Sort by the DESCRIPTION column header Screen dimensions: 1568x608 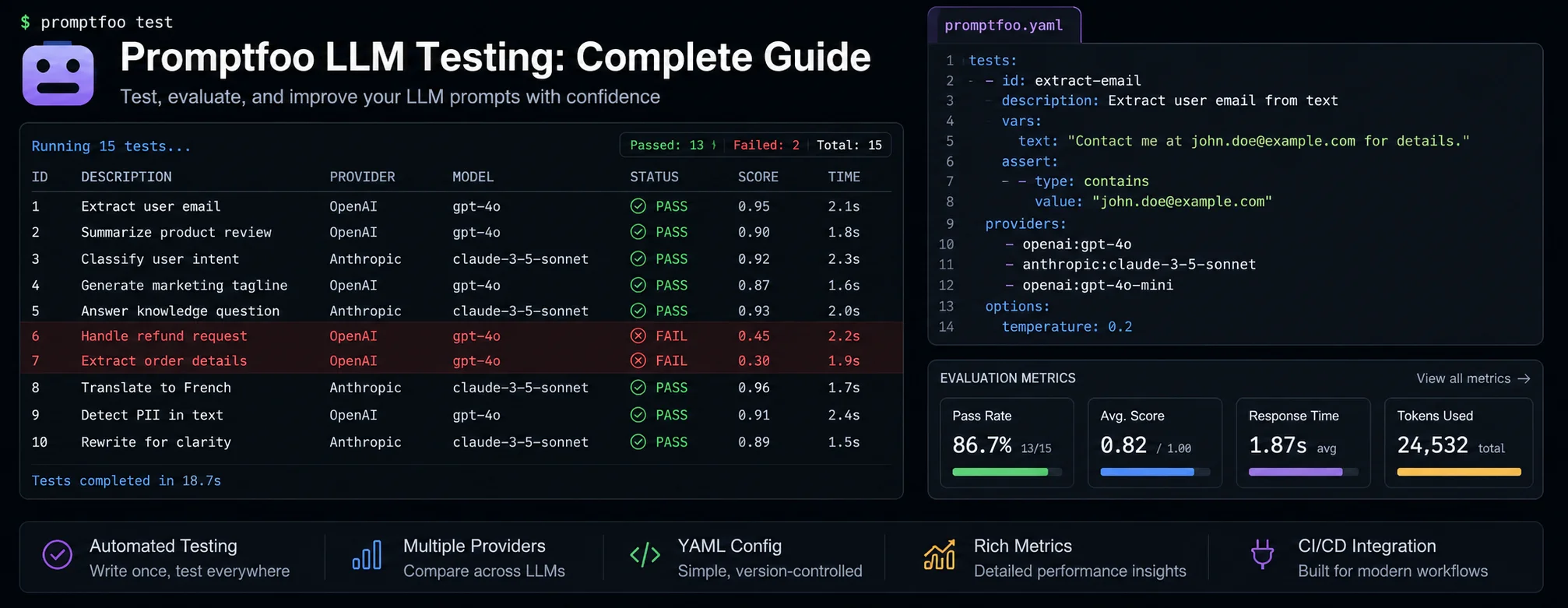[126, 177]
